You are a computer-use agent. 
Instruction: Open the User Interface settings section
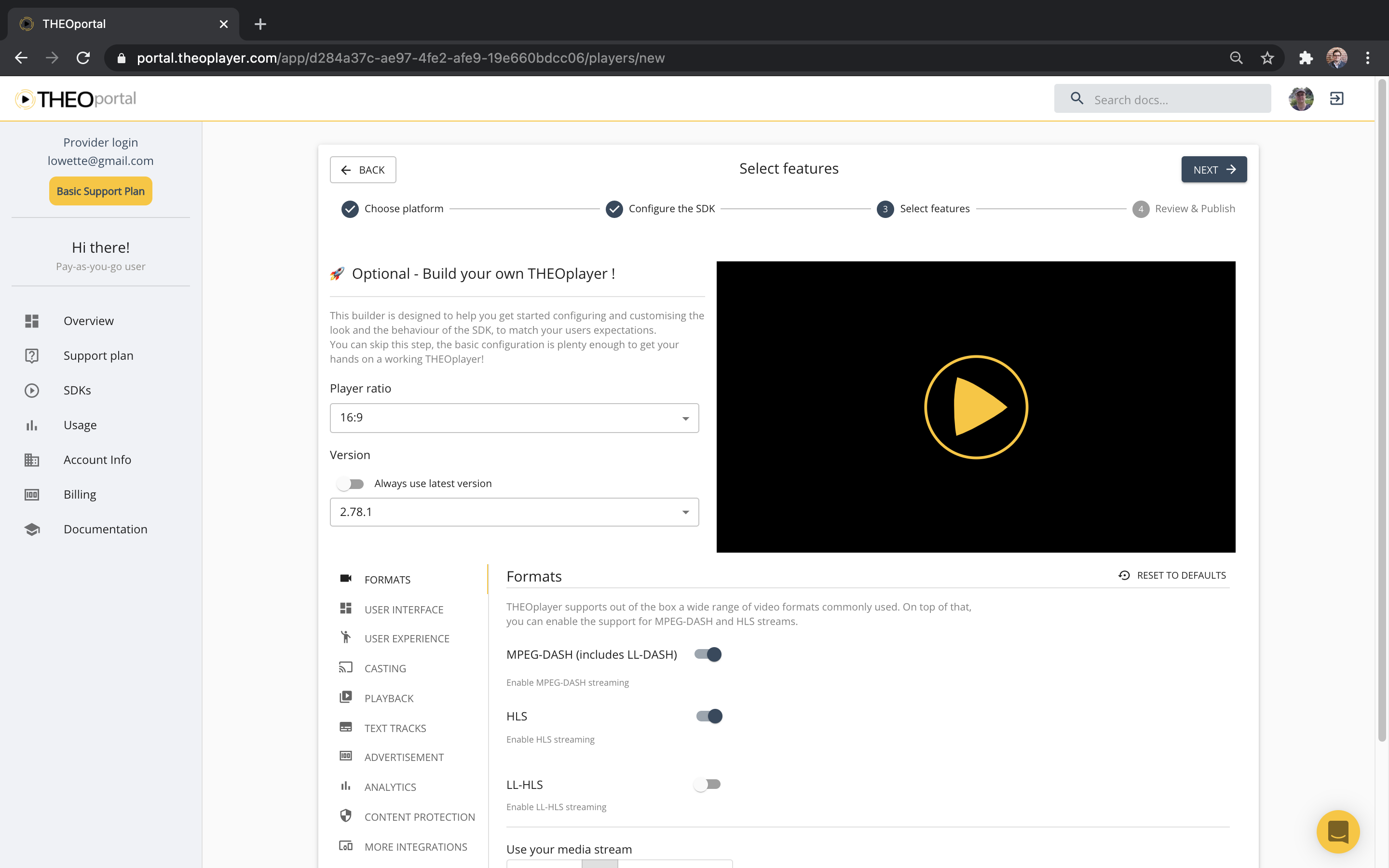tap(404, 609)
